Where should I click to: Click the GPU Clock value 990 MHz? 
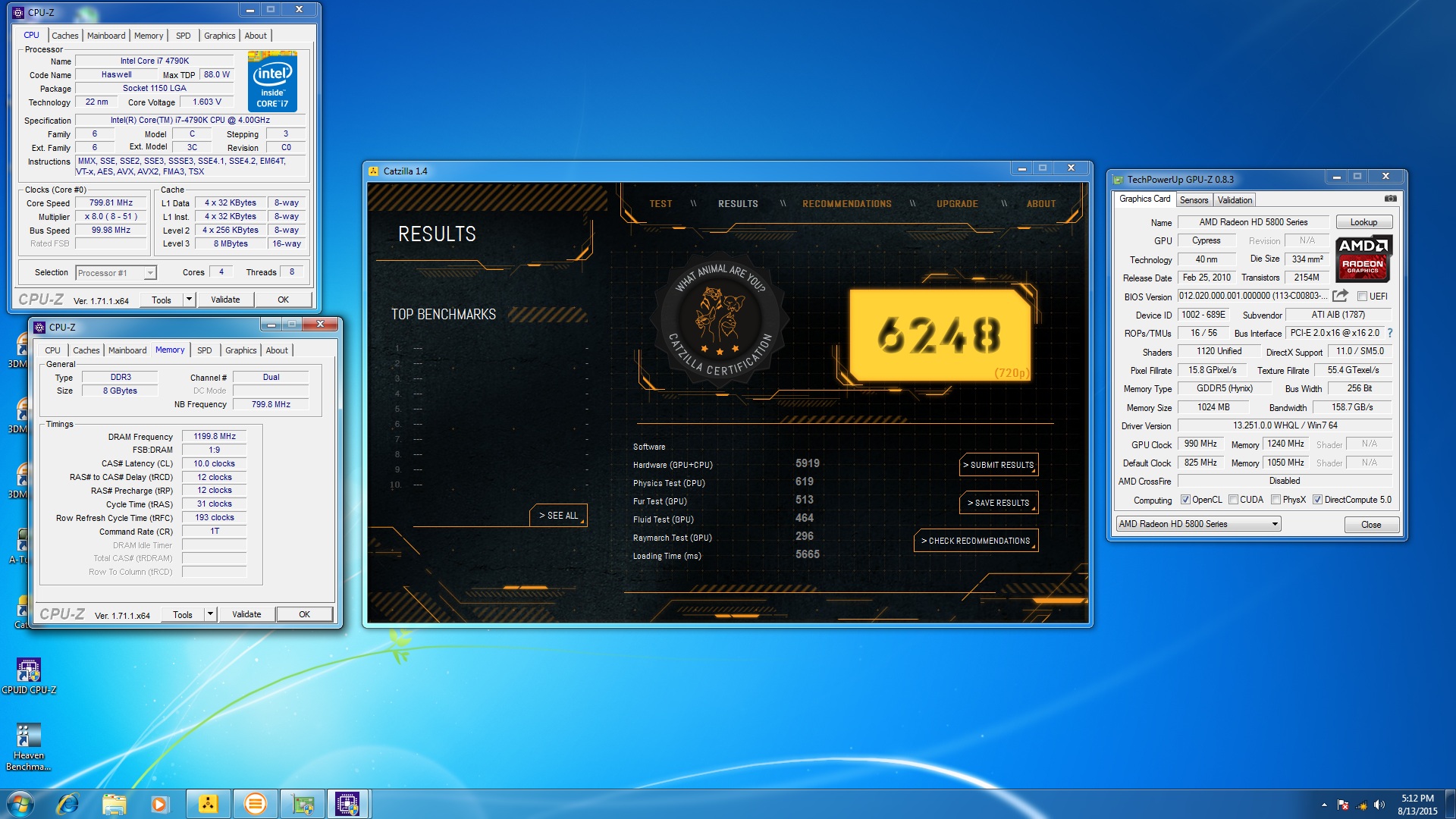click(x=1200, y=444)
